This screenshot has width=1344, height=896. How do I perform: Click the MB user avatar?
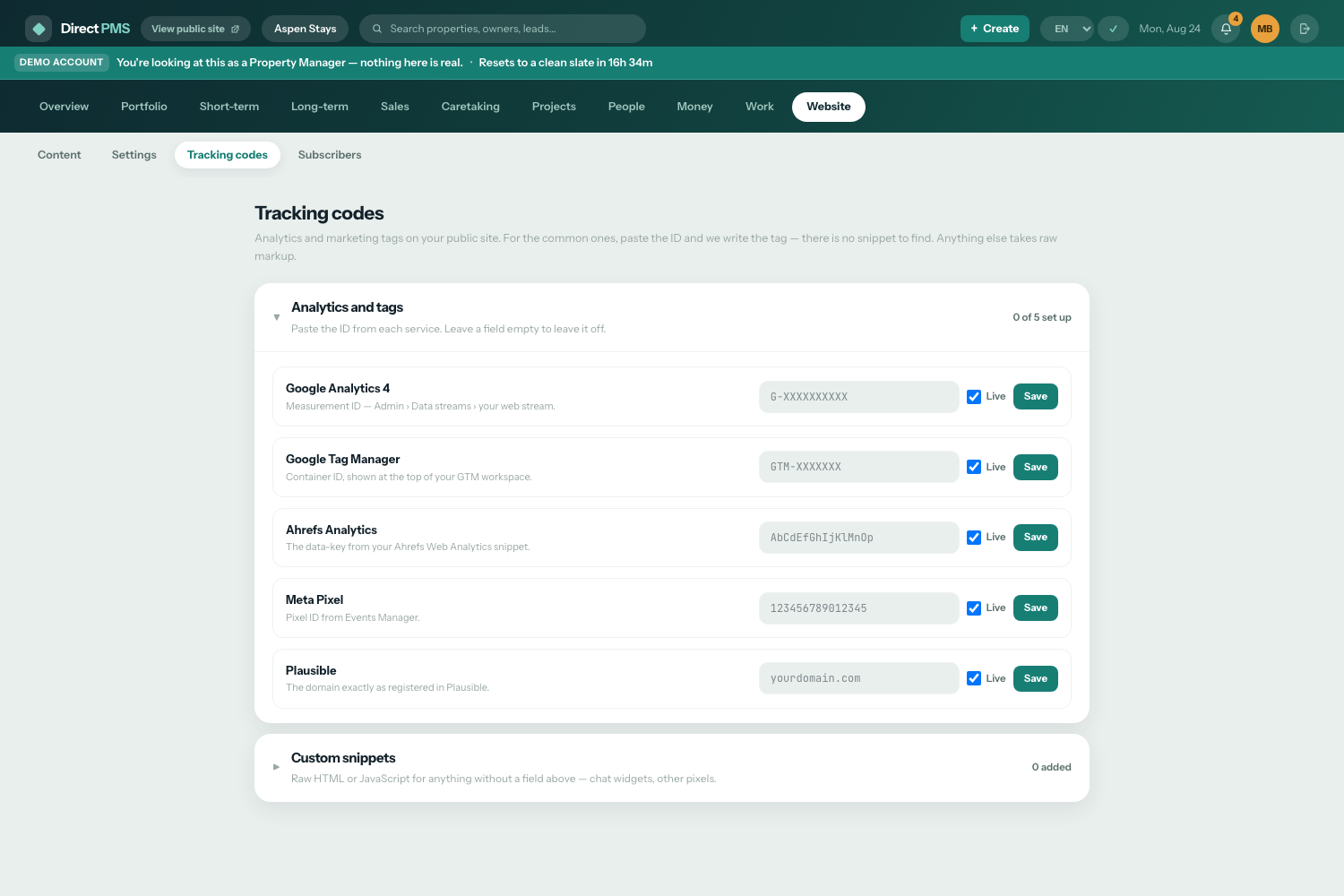pos(1265,29)
